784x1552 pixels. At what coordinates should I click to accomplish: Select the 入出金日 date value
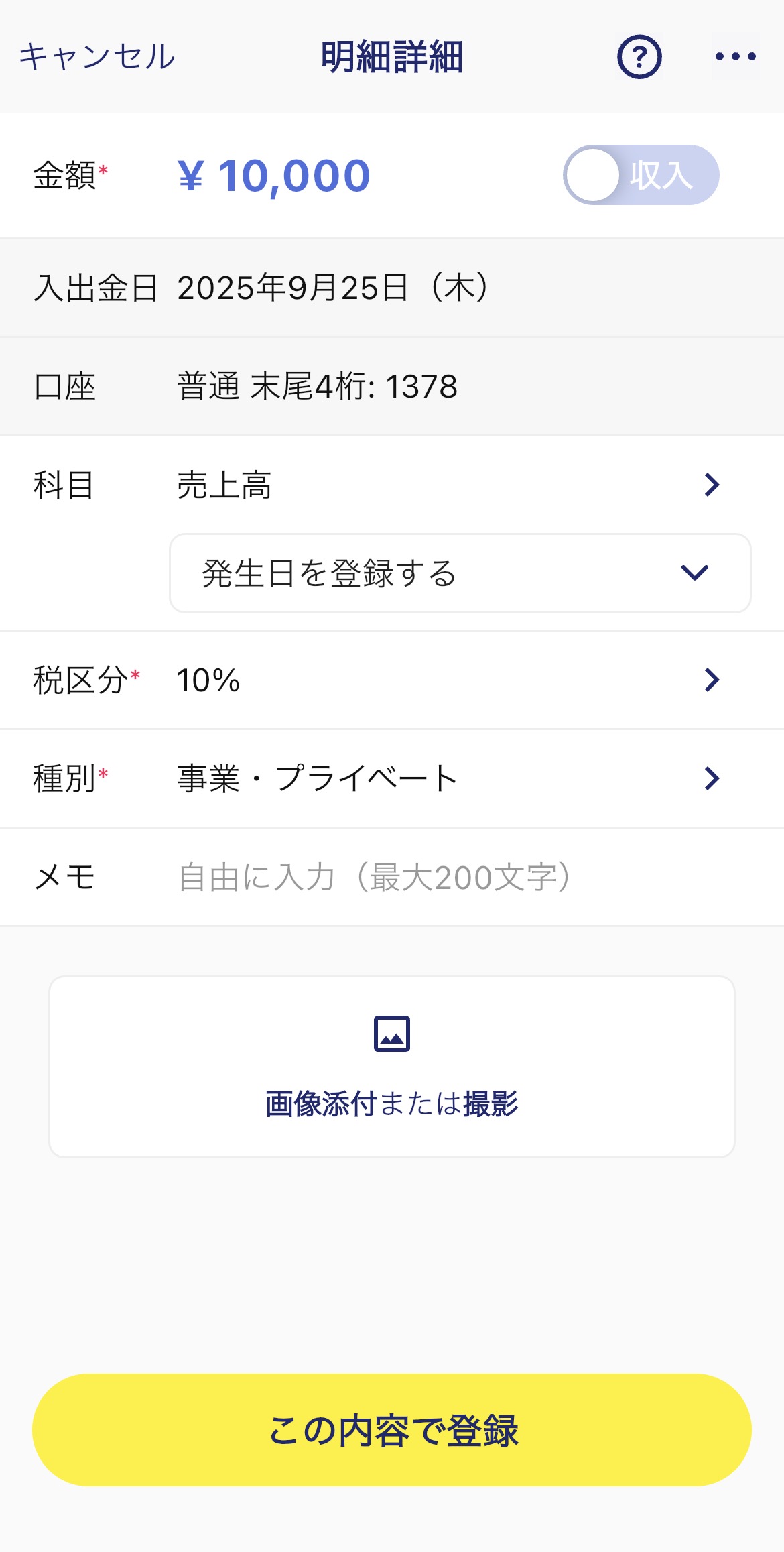click(333, 288)
